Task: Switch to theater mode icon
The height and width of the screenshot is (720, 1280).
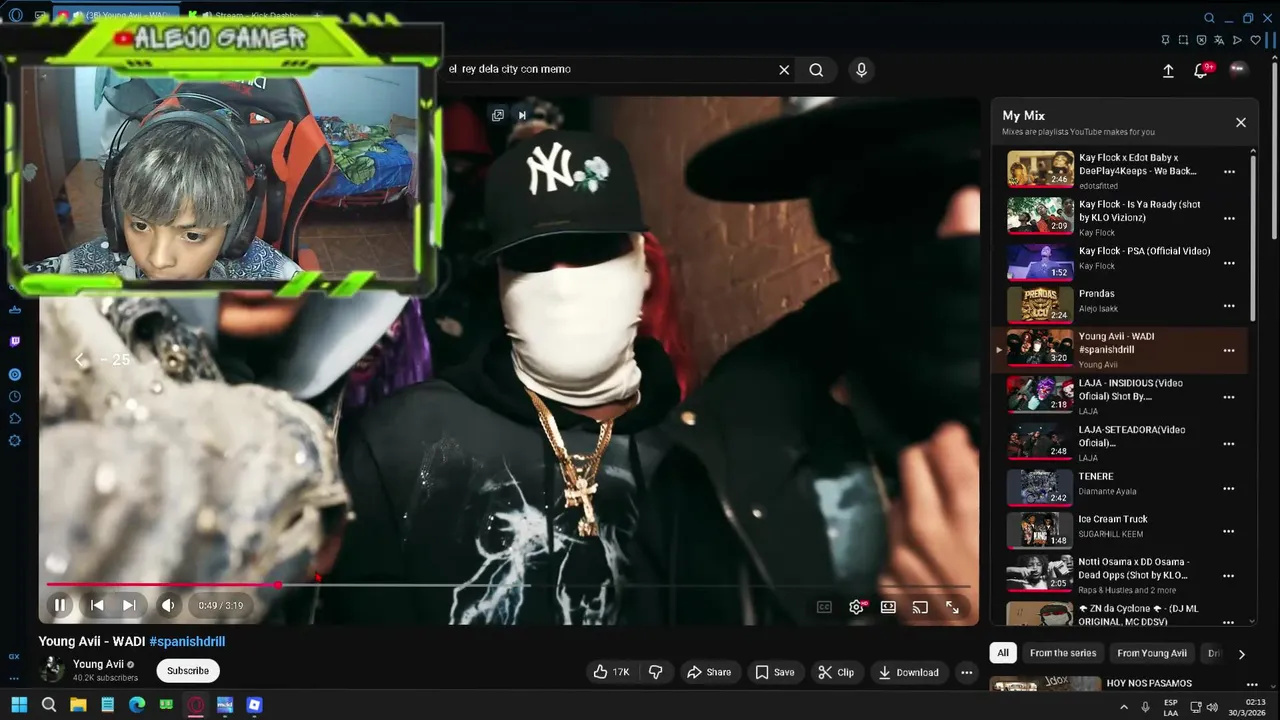Action: point(888,607)
